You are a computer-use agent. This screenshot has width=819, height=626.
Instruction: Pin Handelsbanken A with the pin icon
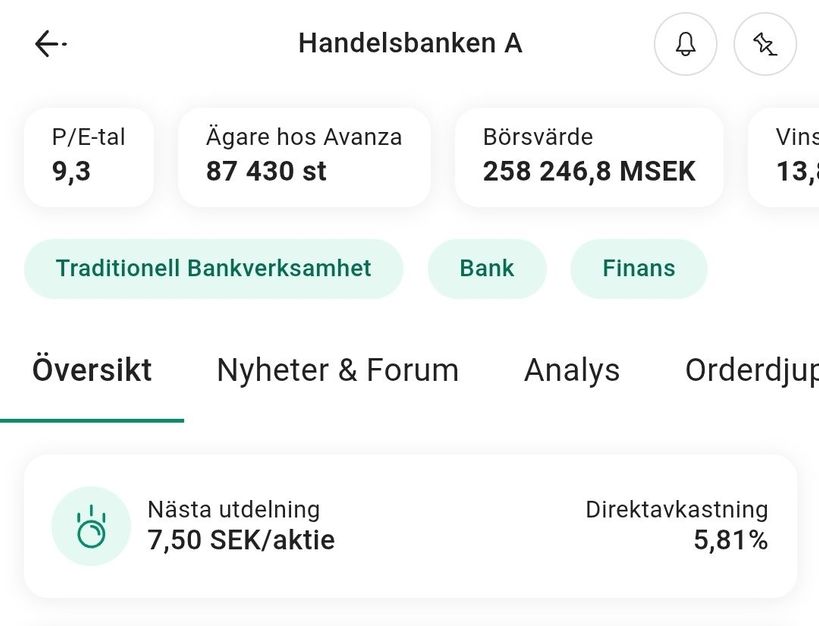tap(765, 45)
